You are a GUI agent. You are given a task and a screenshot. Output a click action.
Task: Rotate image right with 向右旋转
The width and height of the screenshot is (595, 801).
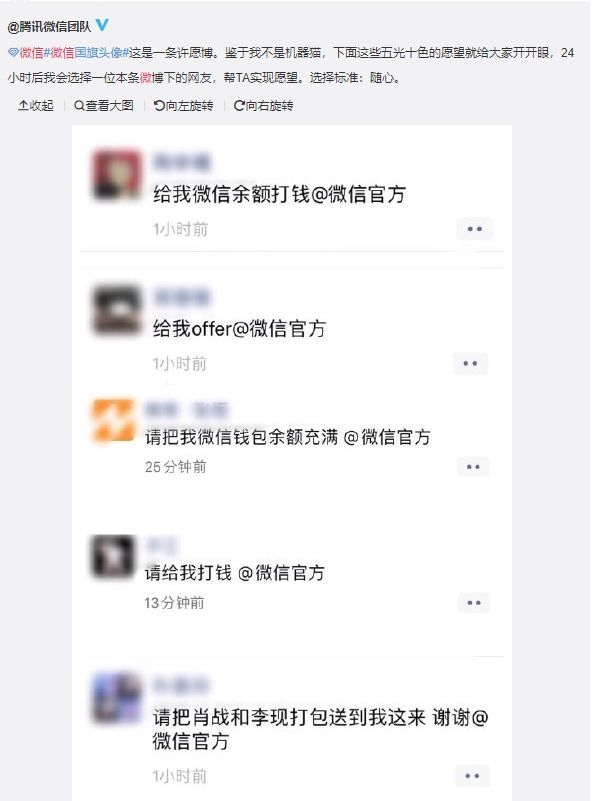pos(264,106)
